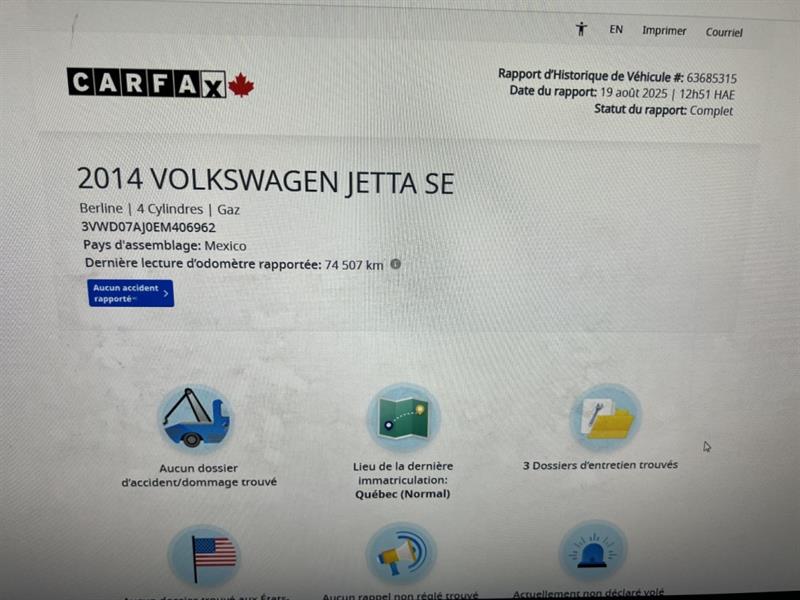
Task: Click the chevron arrow in the blue accident badge
Action: [166, 293]
